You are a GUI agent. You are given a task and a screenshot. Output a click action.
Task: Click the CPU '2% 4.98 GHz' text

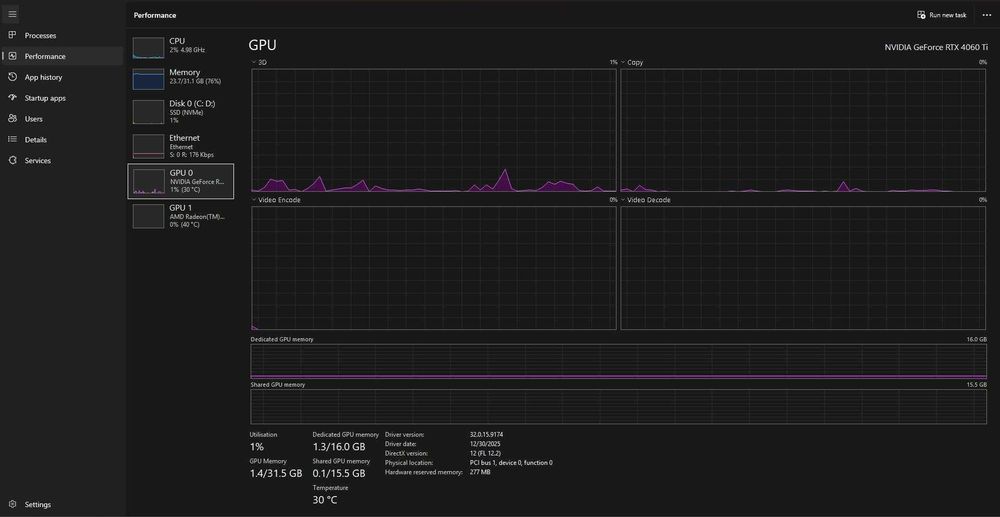tap(187, 50)
